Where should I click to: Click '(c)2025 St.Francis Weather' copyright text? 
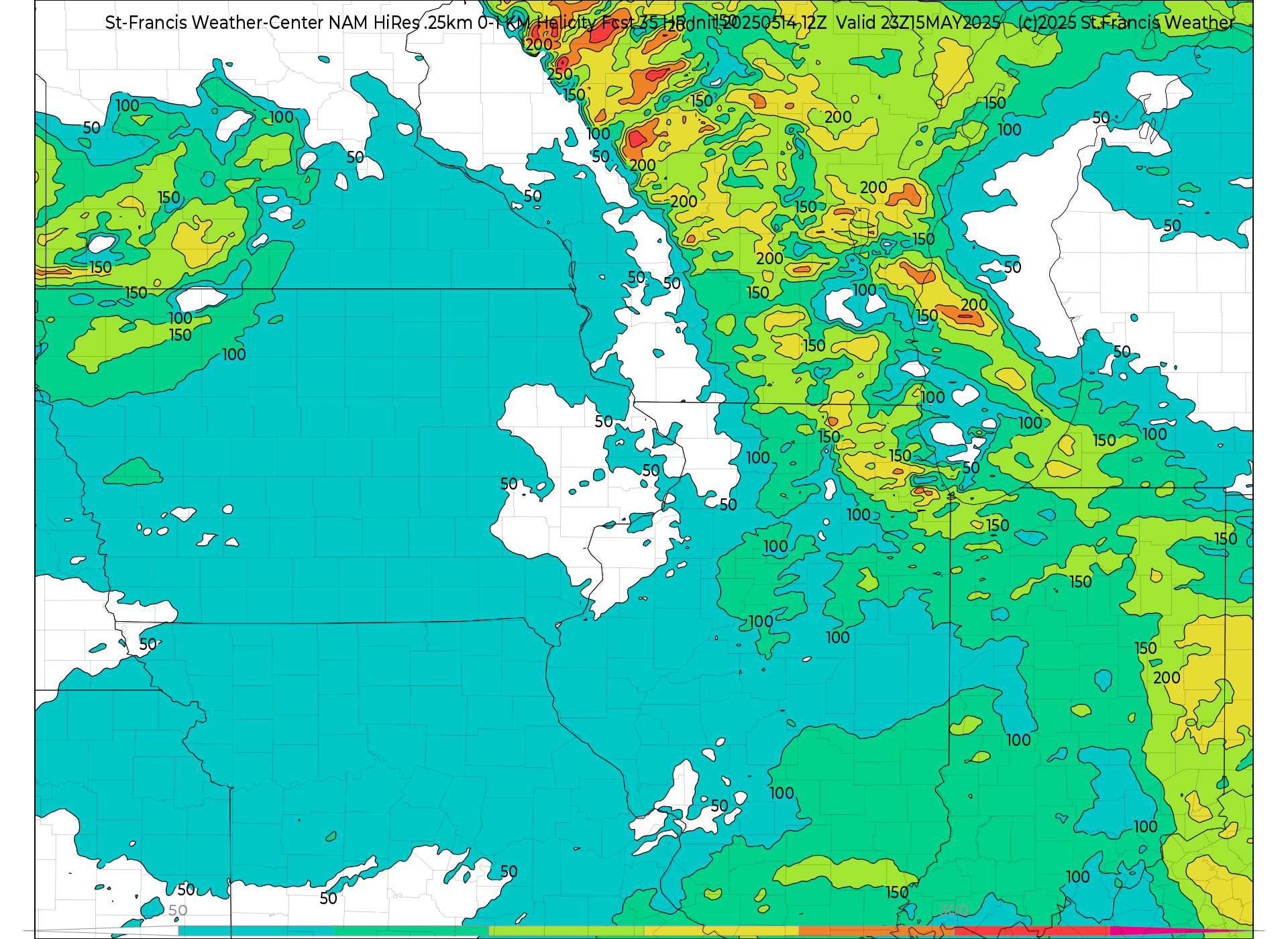[x=1126, y=22]
